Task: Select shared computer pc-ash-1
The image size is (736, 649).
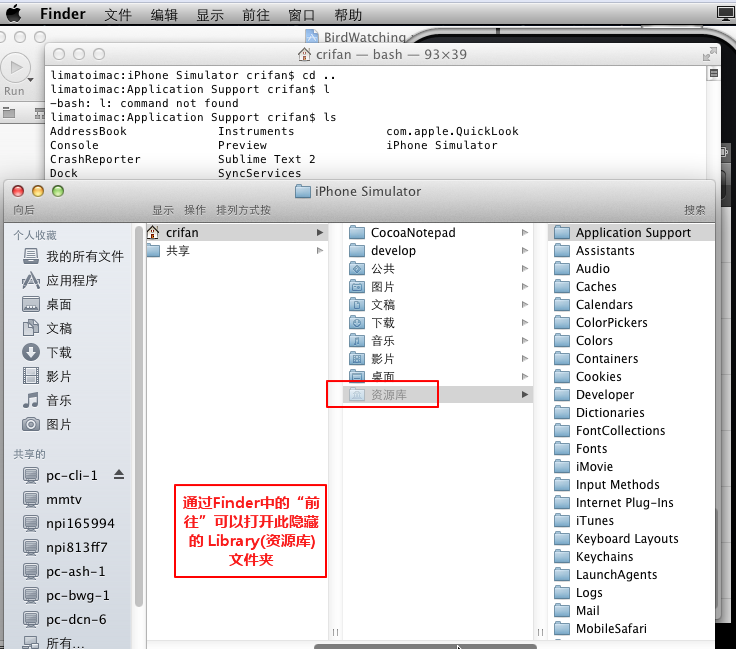Action: tap(64, 571)
